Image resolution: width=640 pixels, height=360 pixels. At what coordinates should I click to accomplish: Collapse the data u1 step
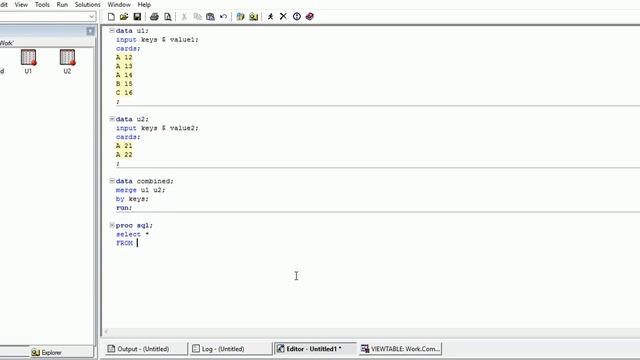(112, 31)
